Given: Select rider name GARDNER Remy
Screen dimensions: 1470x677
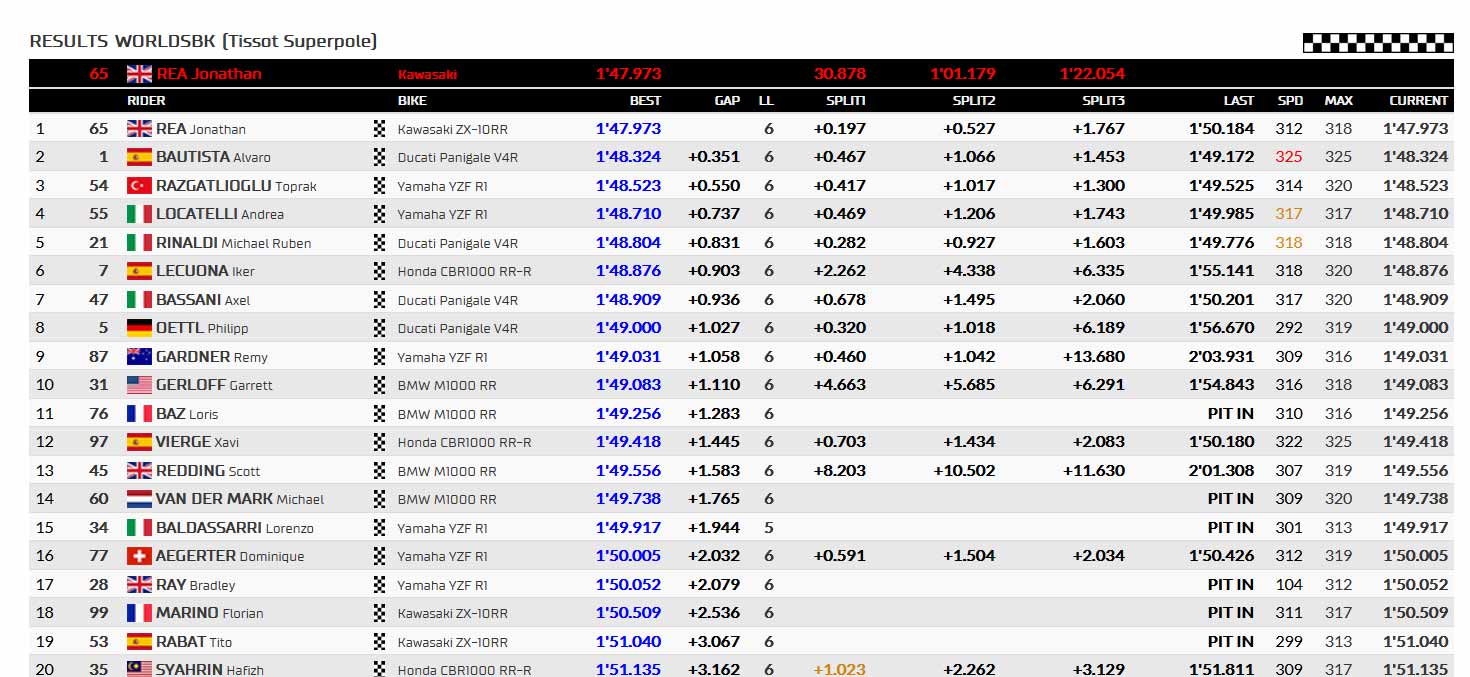Looking at the screenshot, I should [x=212, y=357].
